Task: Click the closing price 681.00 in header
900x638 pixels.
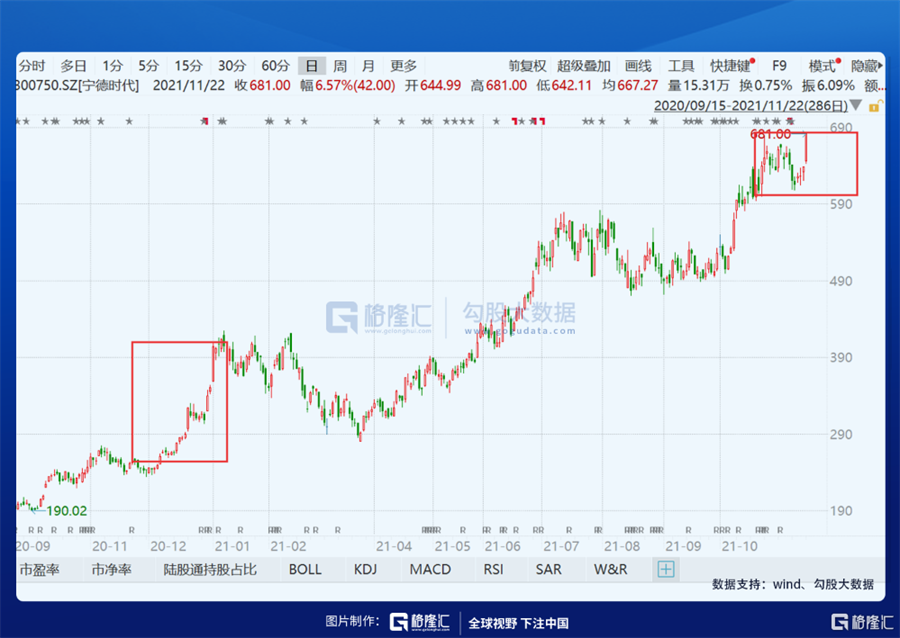Action: (270, 85)
